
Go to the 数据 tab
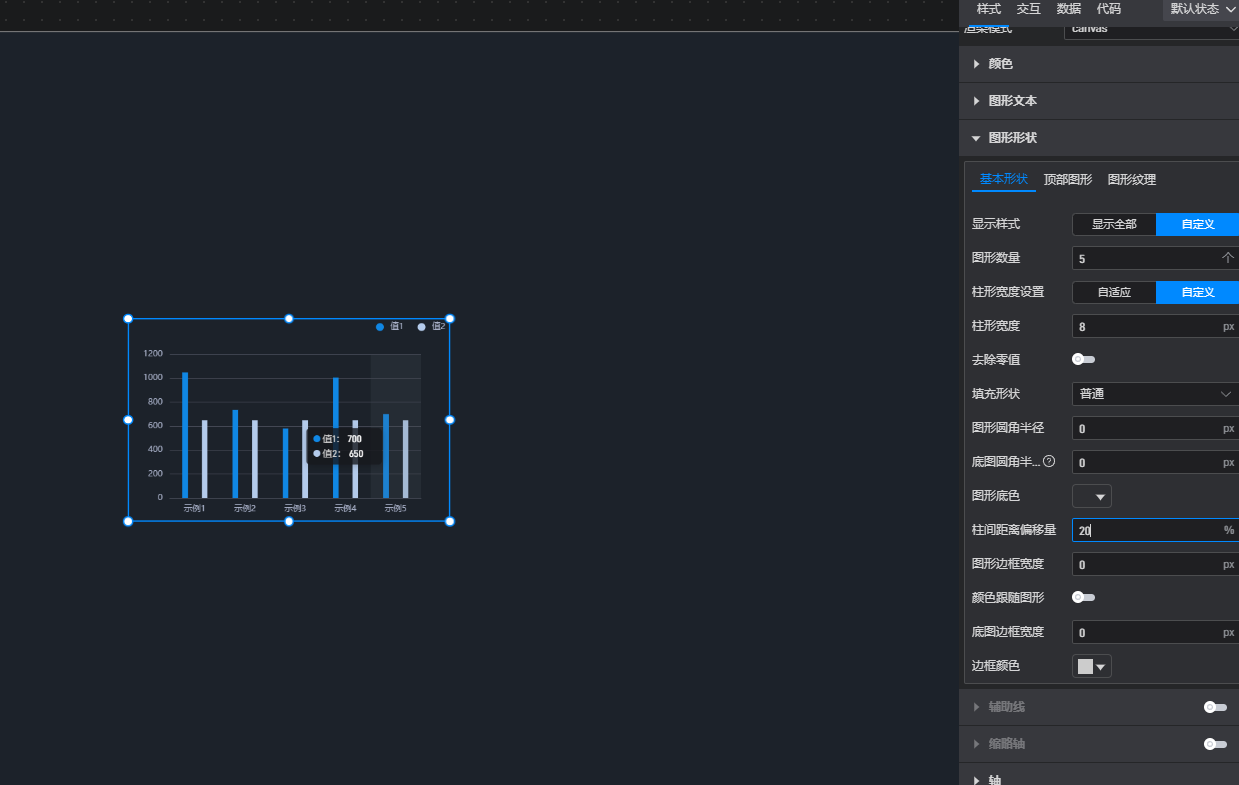(1069, 9)
